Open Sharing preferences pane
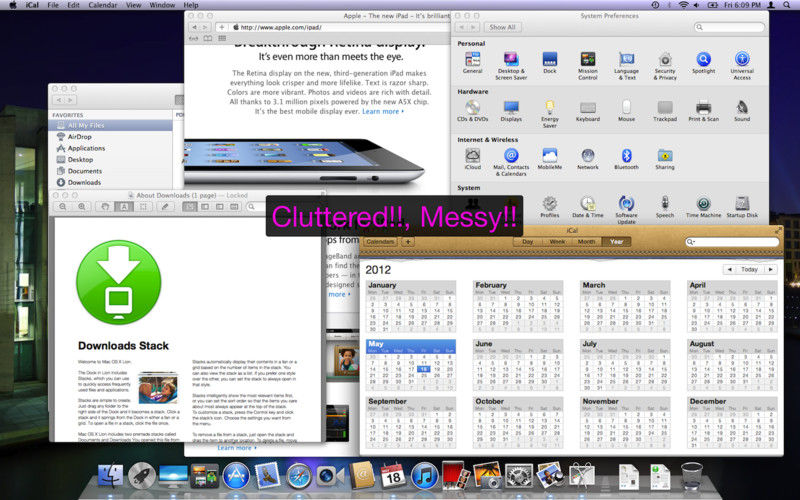 tap(665, 159)
